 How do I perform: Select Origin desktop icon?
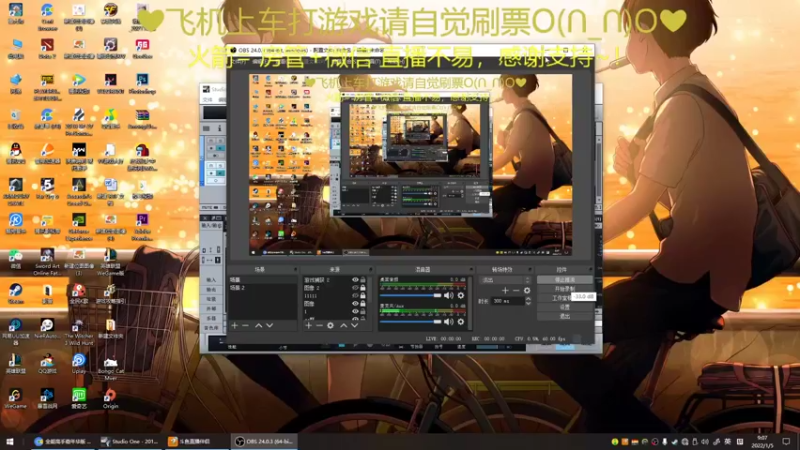coord(110,398)
